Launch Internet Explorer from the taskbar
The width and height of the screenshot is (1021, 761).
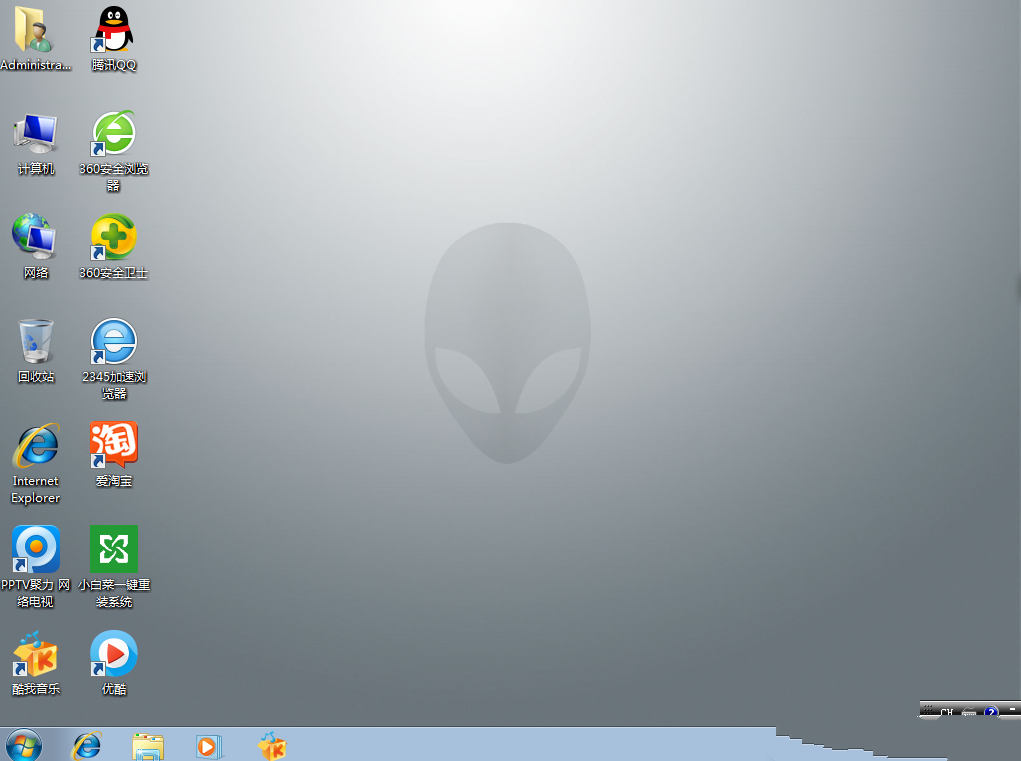click(87, 745)
